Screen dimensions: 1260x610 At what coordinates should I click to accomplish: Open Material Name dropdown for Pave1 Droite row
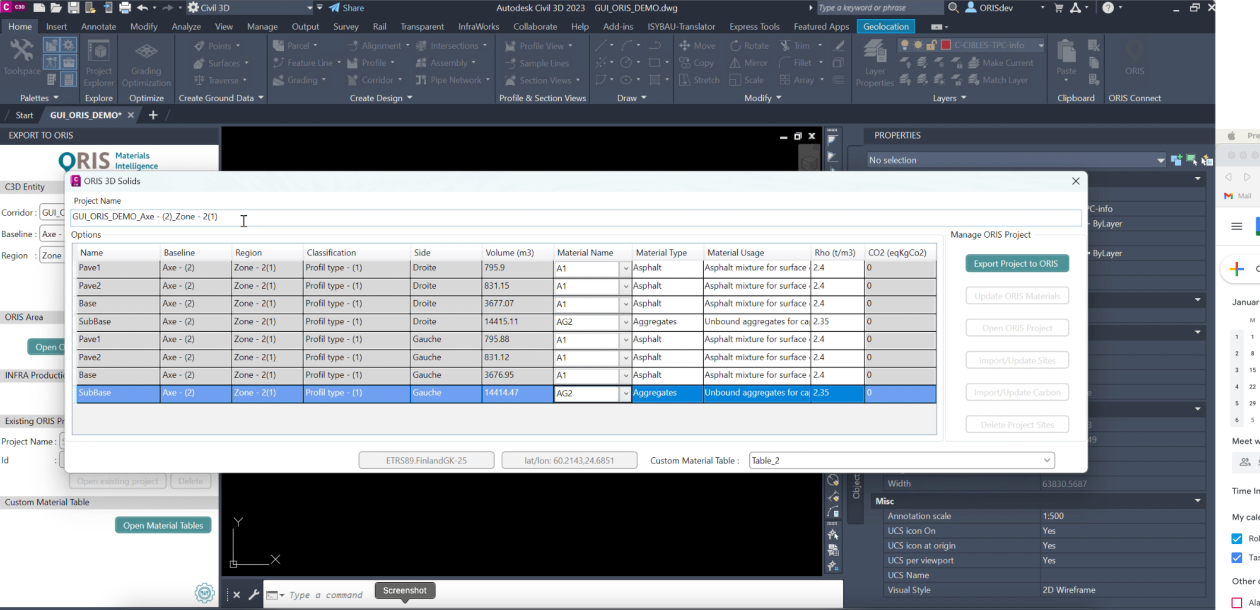pyautogui.click(x=626, y=268)
